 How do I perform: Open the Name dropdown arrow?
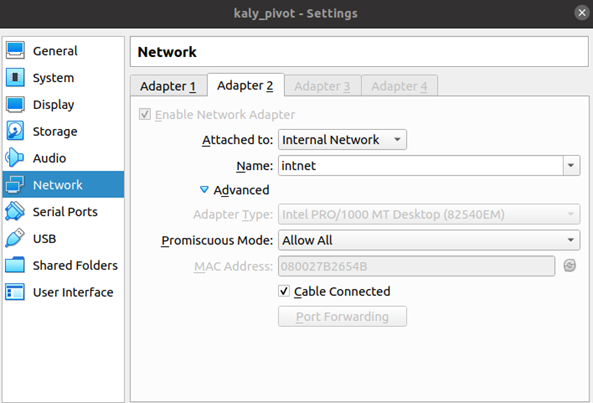tap(571, 166)
